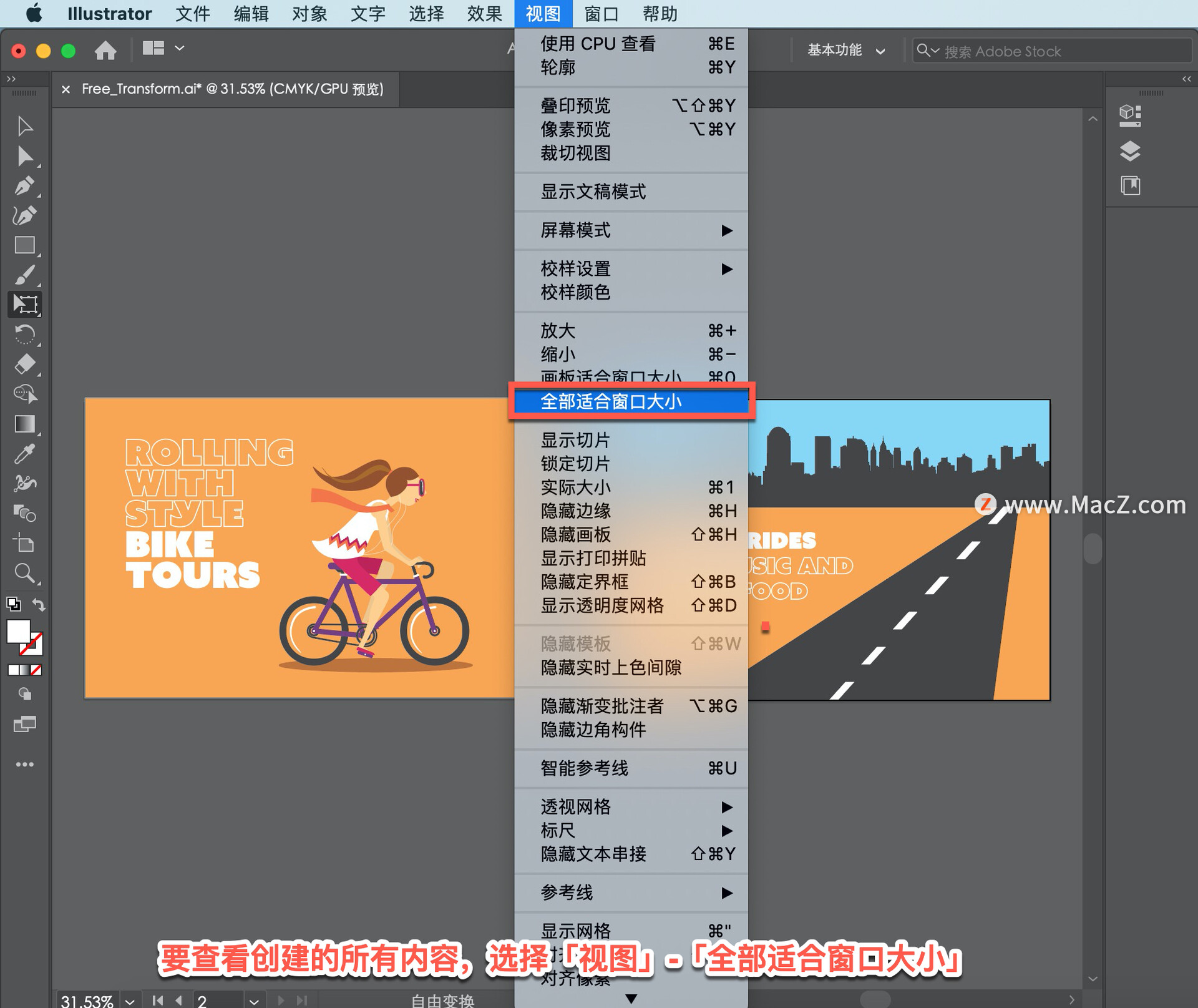This screenshot has width=1198, height=1008.
Task: Select the Rotate tool
Action: point(25,335)
